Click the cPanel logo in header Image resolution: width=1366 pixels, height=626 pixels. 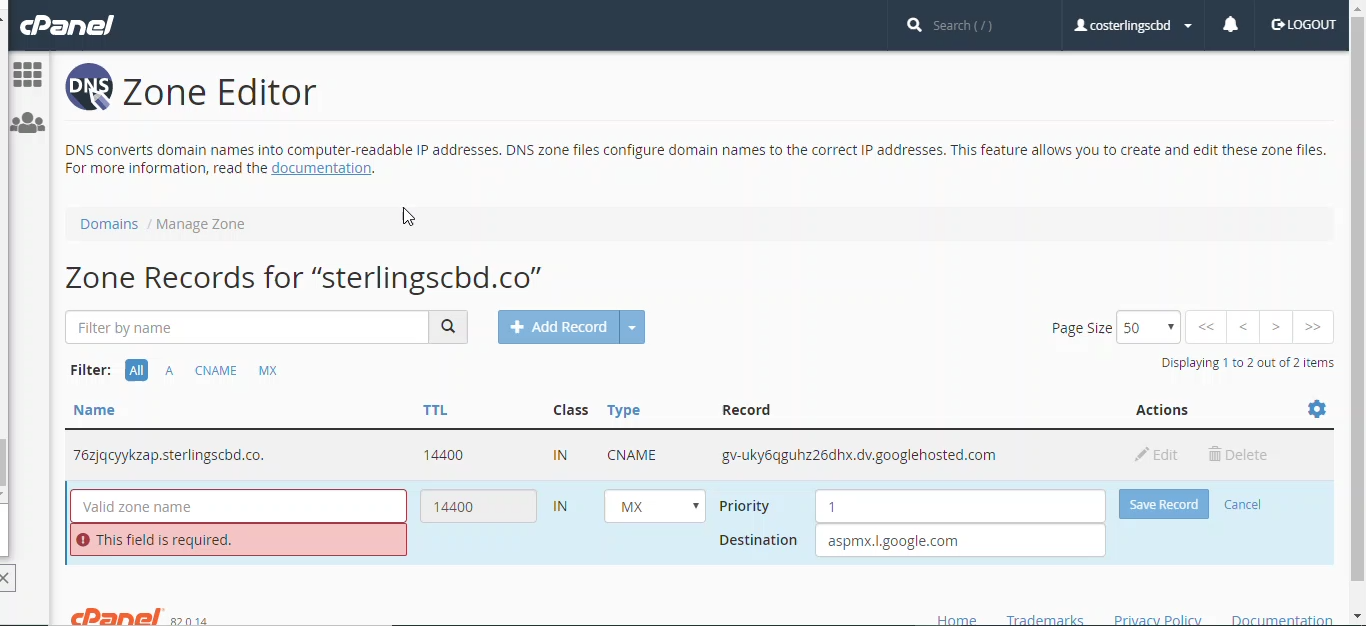(67, 25)
